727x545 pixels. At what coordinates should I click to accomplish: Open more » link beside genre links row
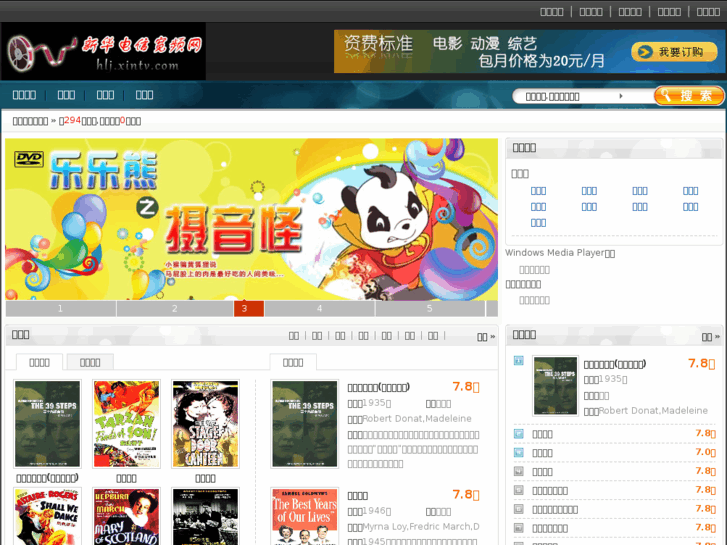click(x=486, y=337)
